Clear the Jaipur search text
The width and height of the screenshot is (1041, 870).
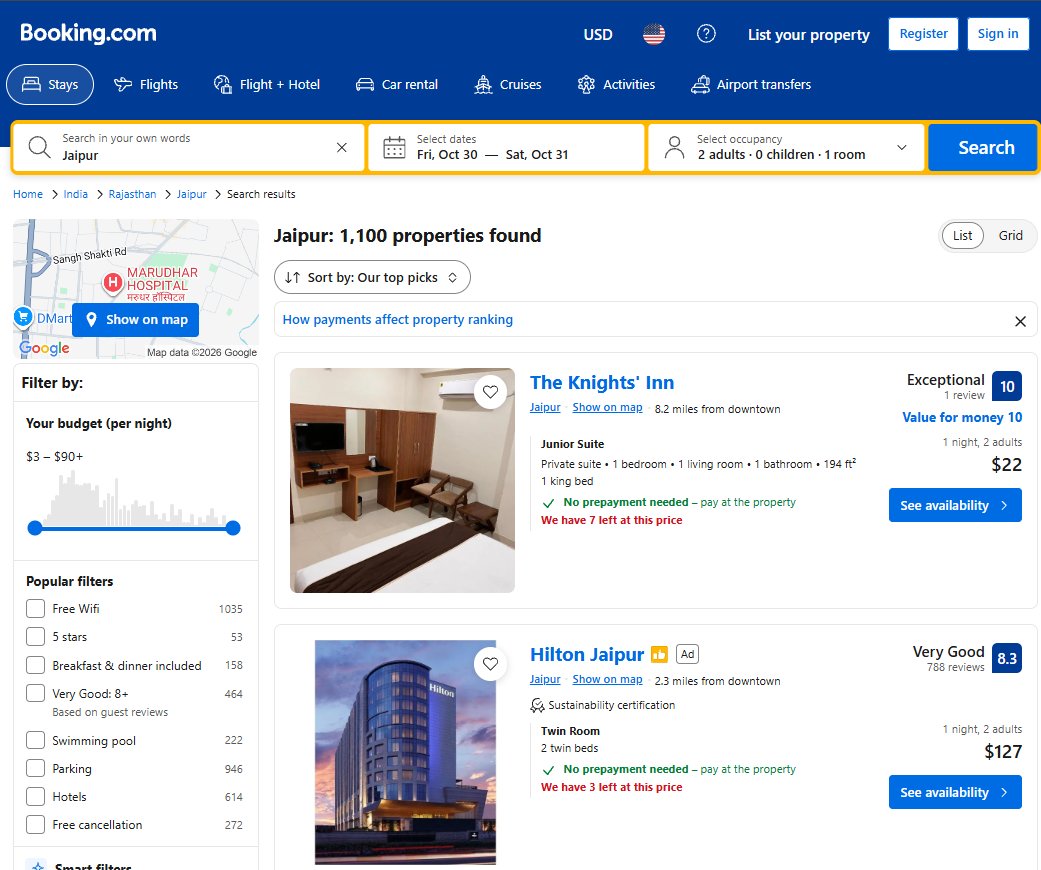click(x=342, y=147)
